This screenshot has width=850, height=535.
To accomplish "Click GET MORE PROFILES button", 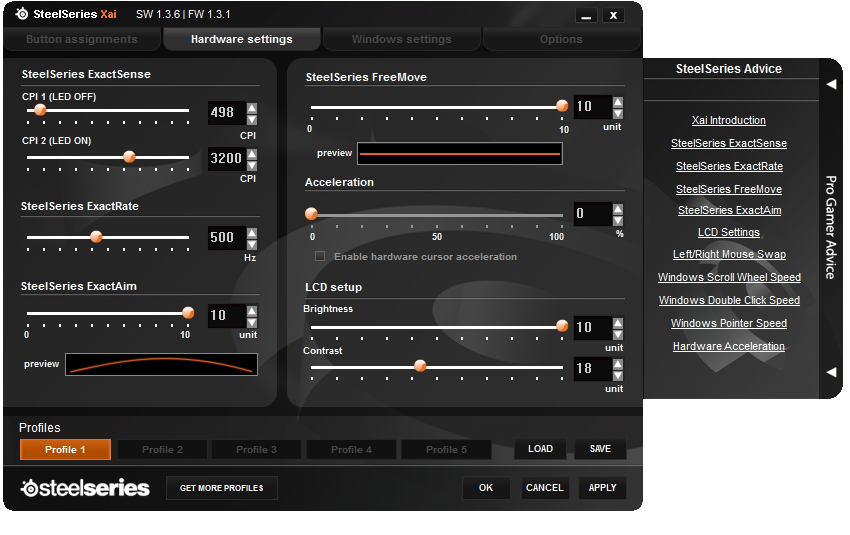I will 222,488.
